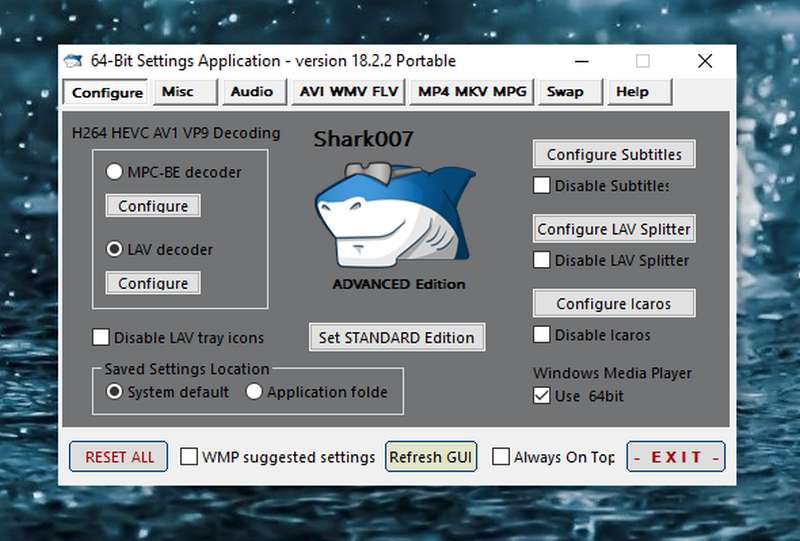This screenshot has height=541, width=800.
Task: Open the Configure tab
Action: 106,92
